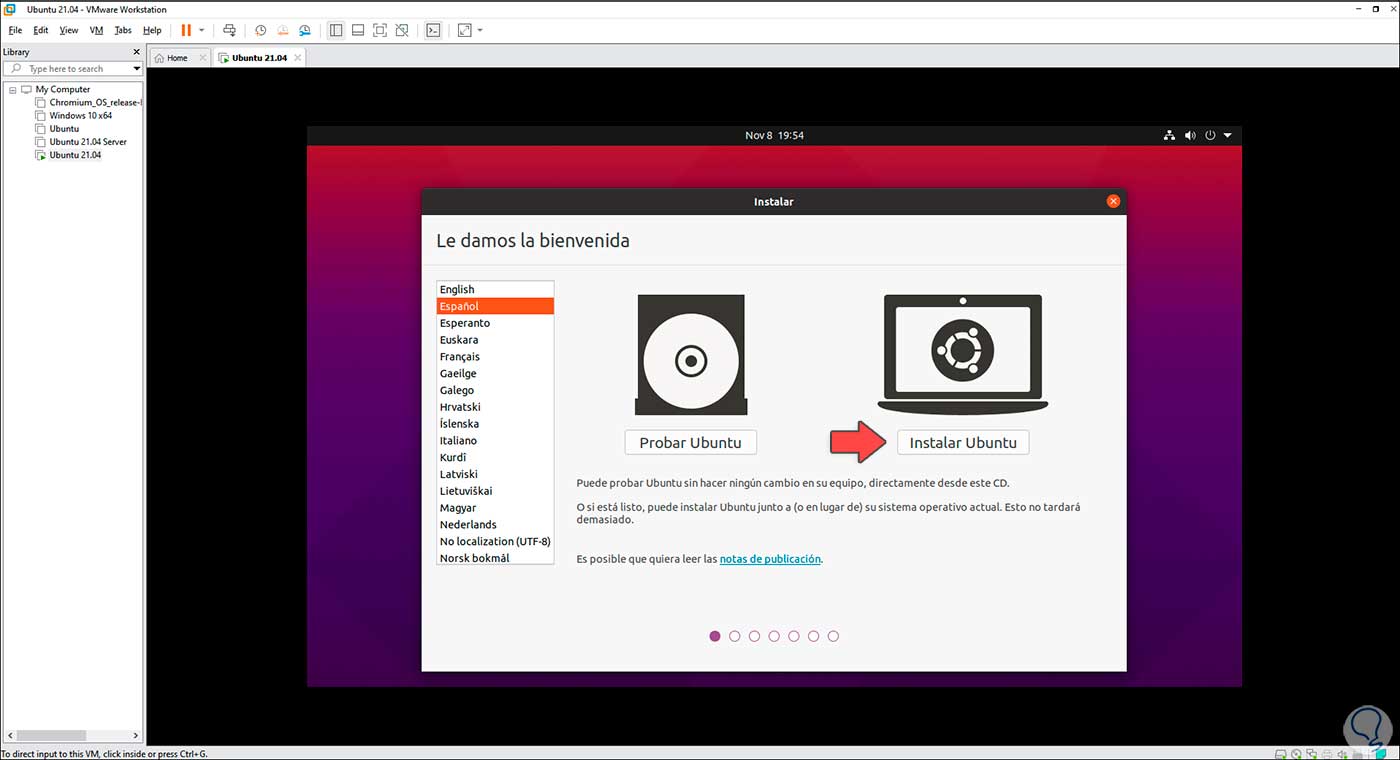
Task: Click the library horizontal scrollbar
Action: coord(72,735)
